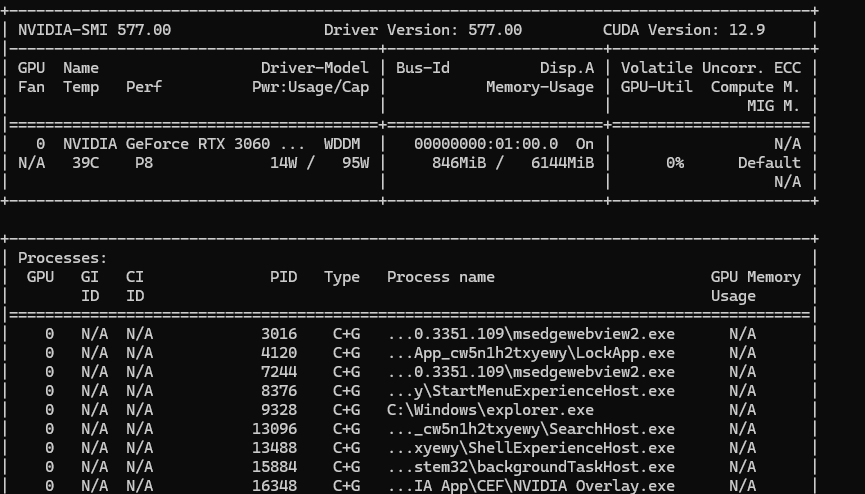This screenshot has width=865, height=494.
Task: Click the Perf header label
Action: pos(143,87)
